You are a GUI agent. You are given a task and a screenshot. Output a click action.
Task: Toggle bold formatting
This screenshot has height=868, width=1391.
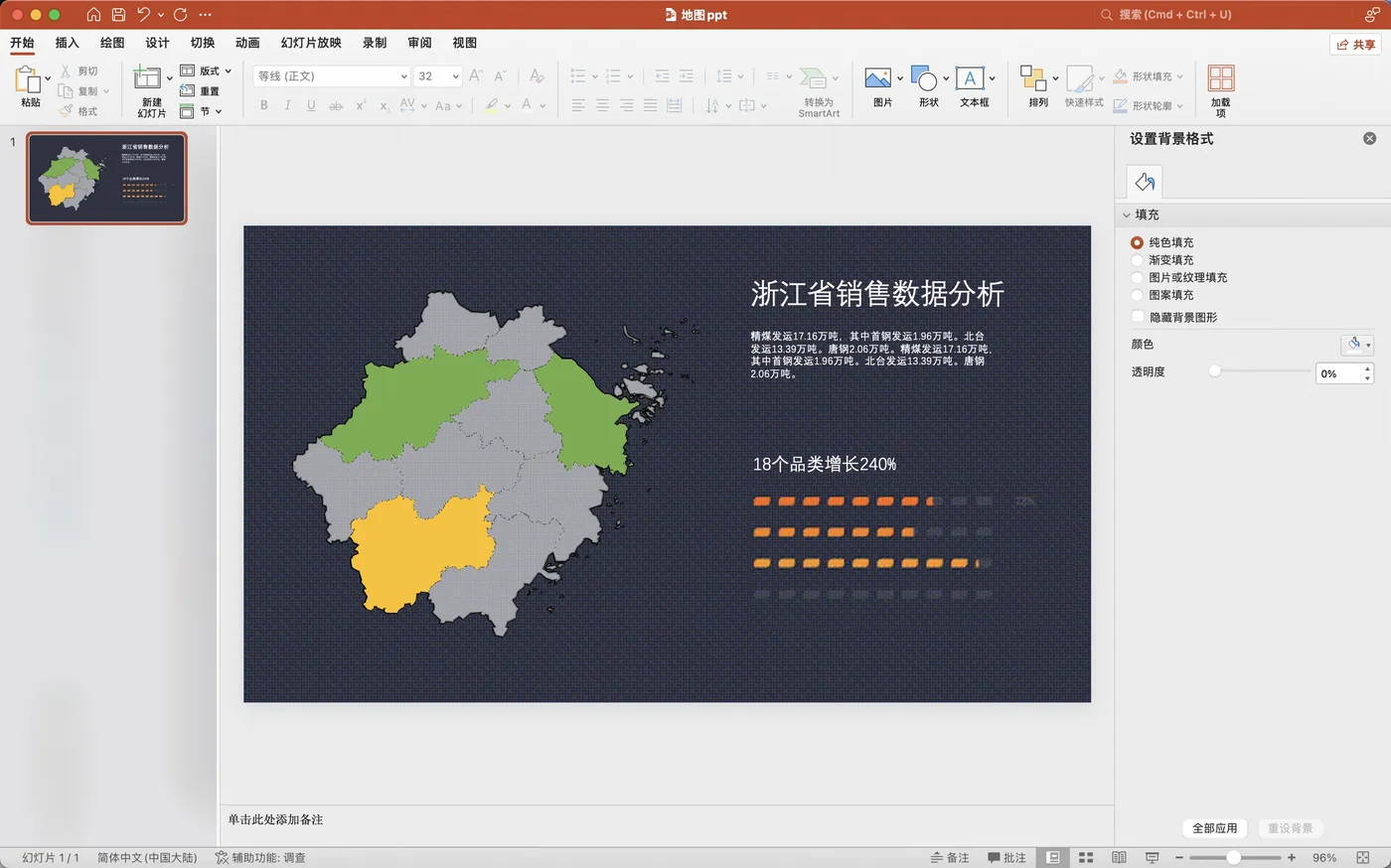click(x=263, y=105)
